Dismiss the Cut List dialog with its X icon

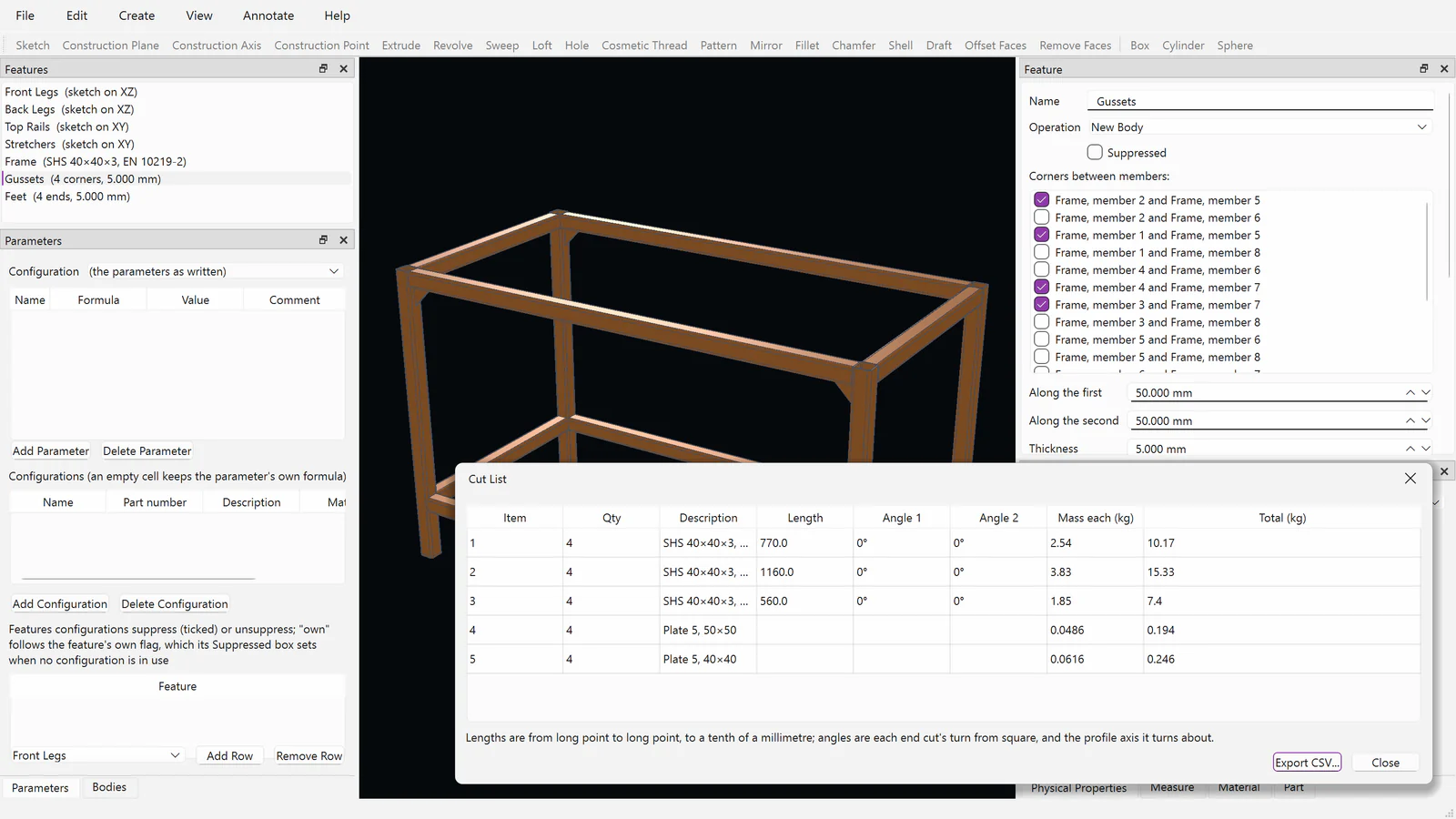click(1410, 478)
